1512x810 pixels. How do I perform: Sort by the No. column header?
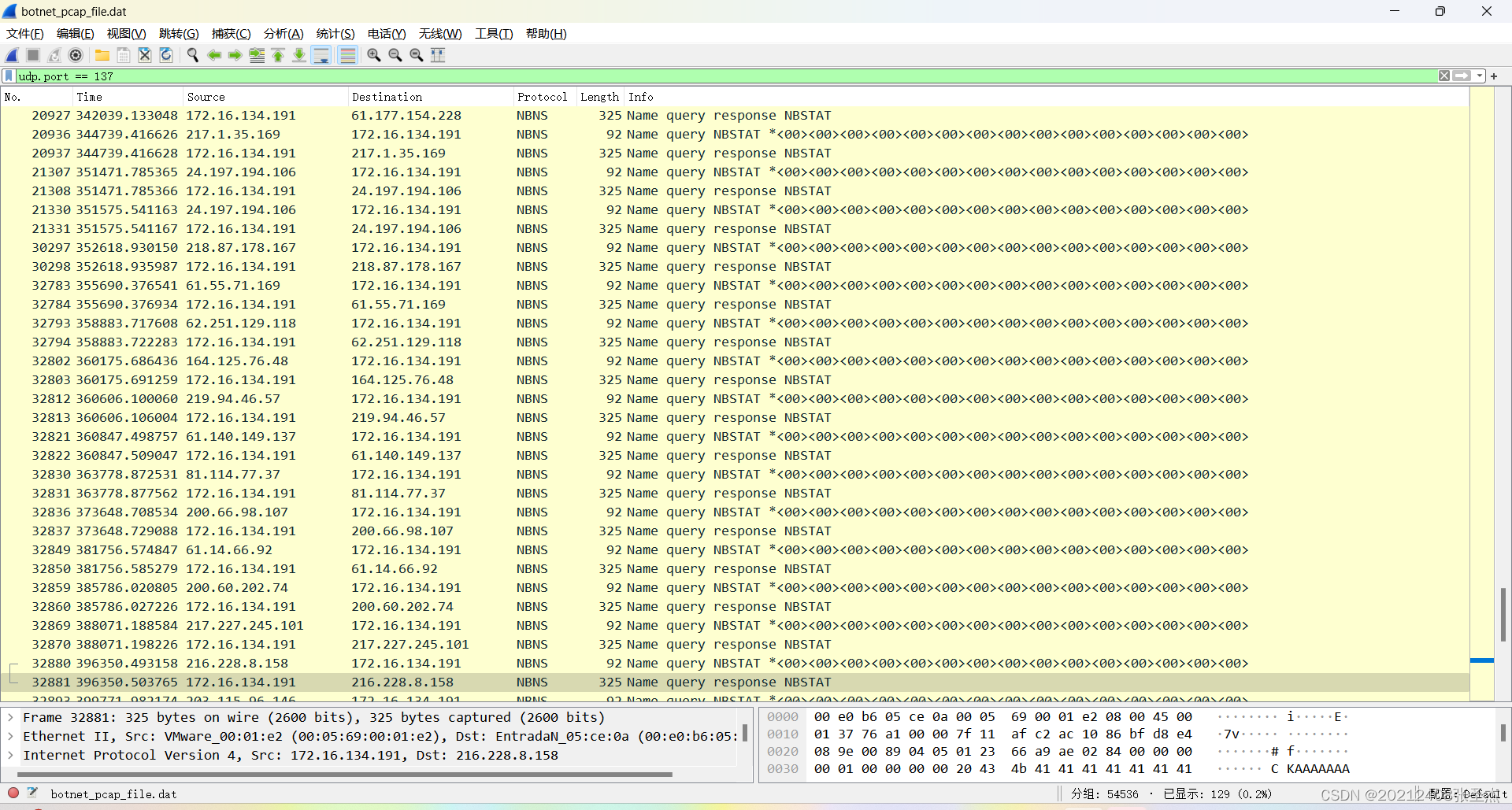[37, 97]
